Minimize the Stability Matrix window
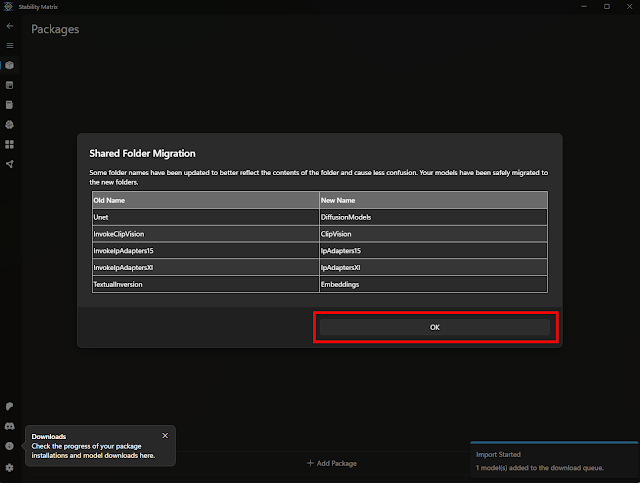Image resolution: width=640 pixels, height=483 pixels. tap(584, 7)
